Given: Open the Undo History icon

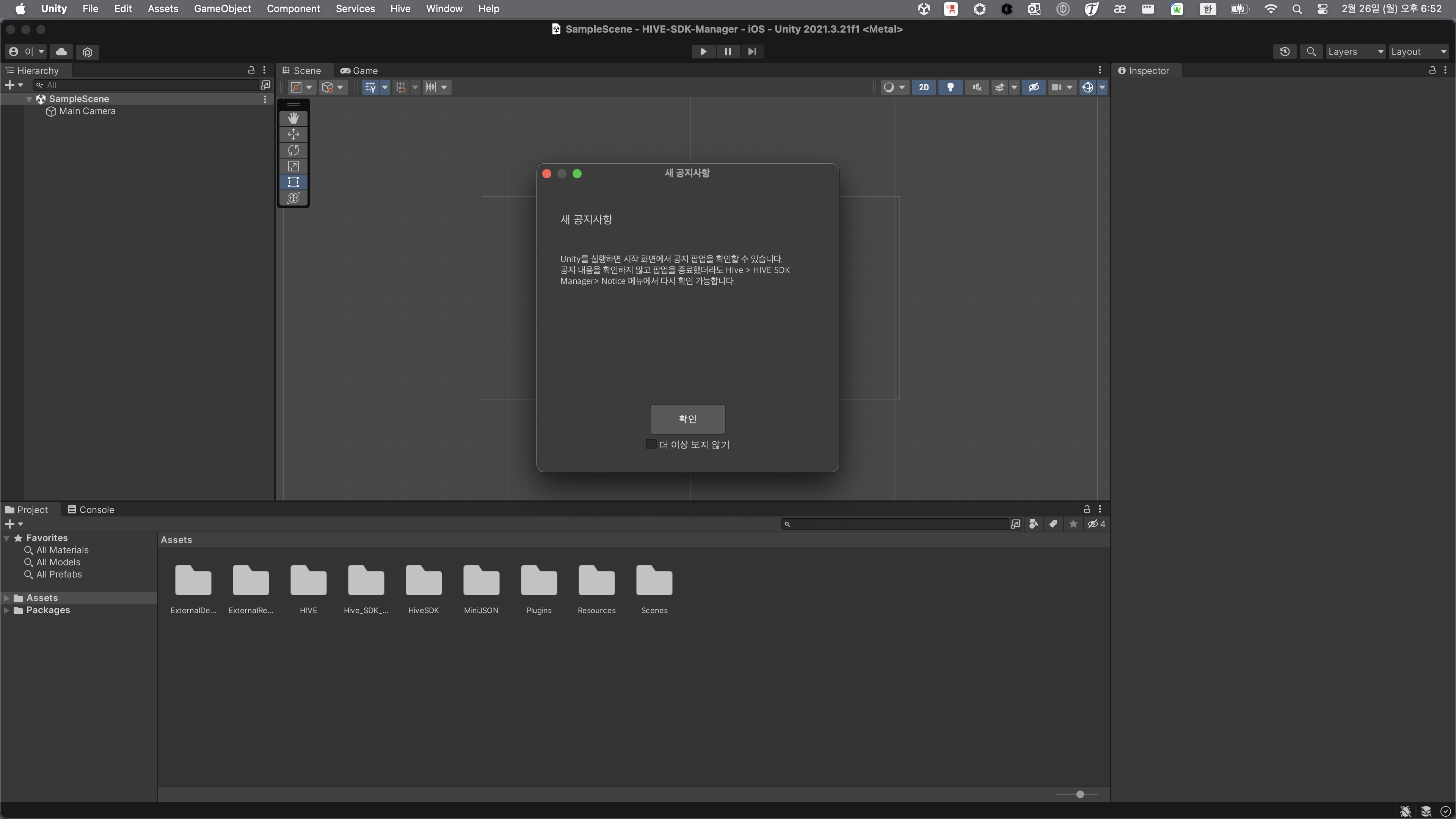Looking at the screenshot, I should (x=1285, y=52).
